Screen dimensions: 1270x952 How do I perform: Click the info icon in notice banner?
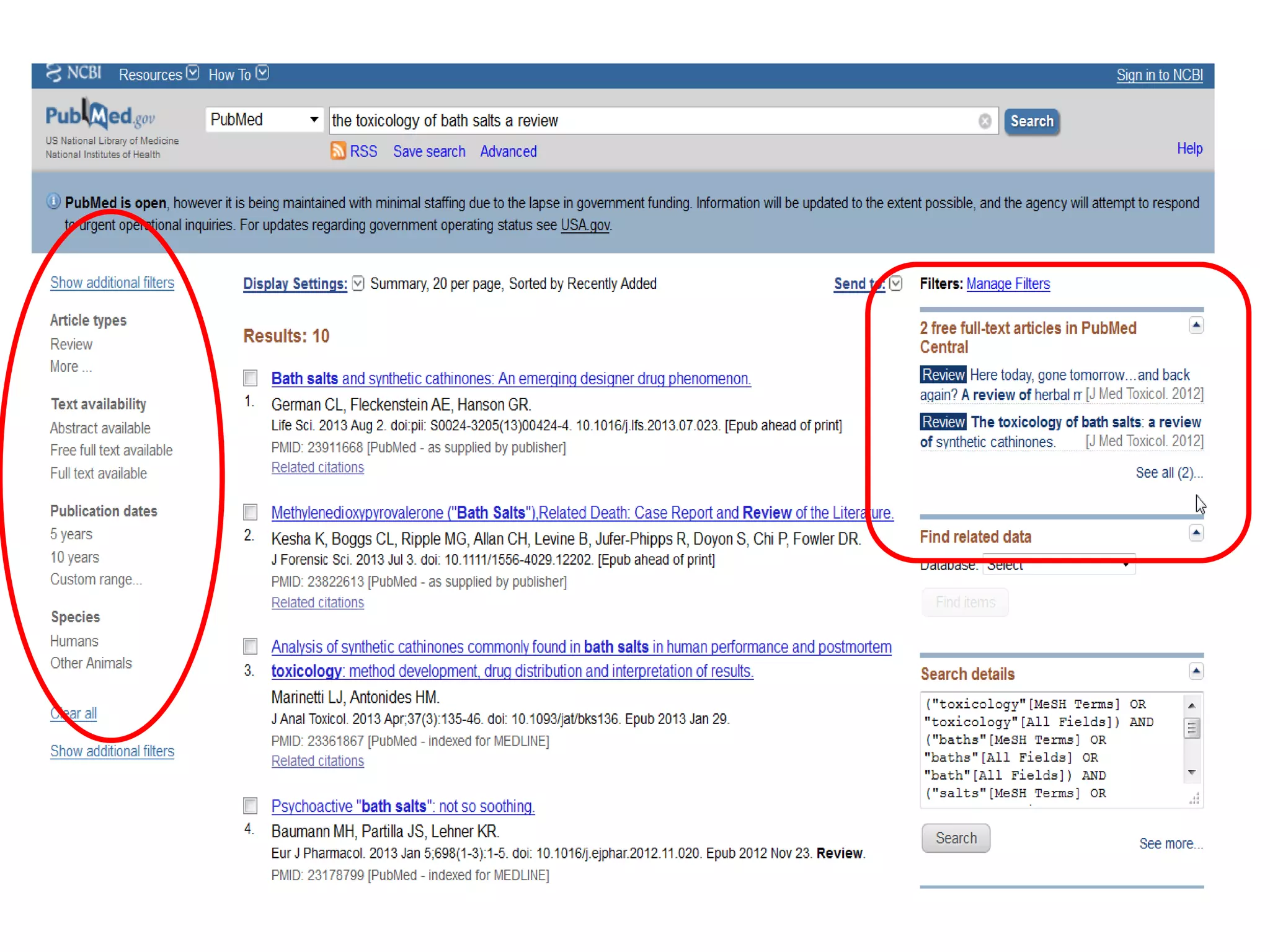54,202
